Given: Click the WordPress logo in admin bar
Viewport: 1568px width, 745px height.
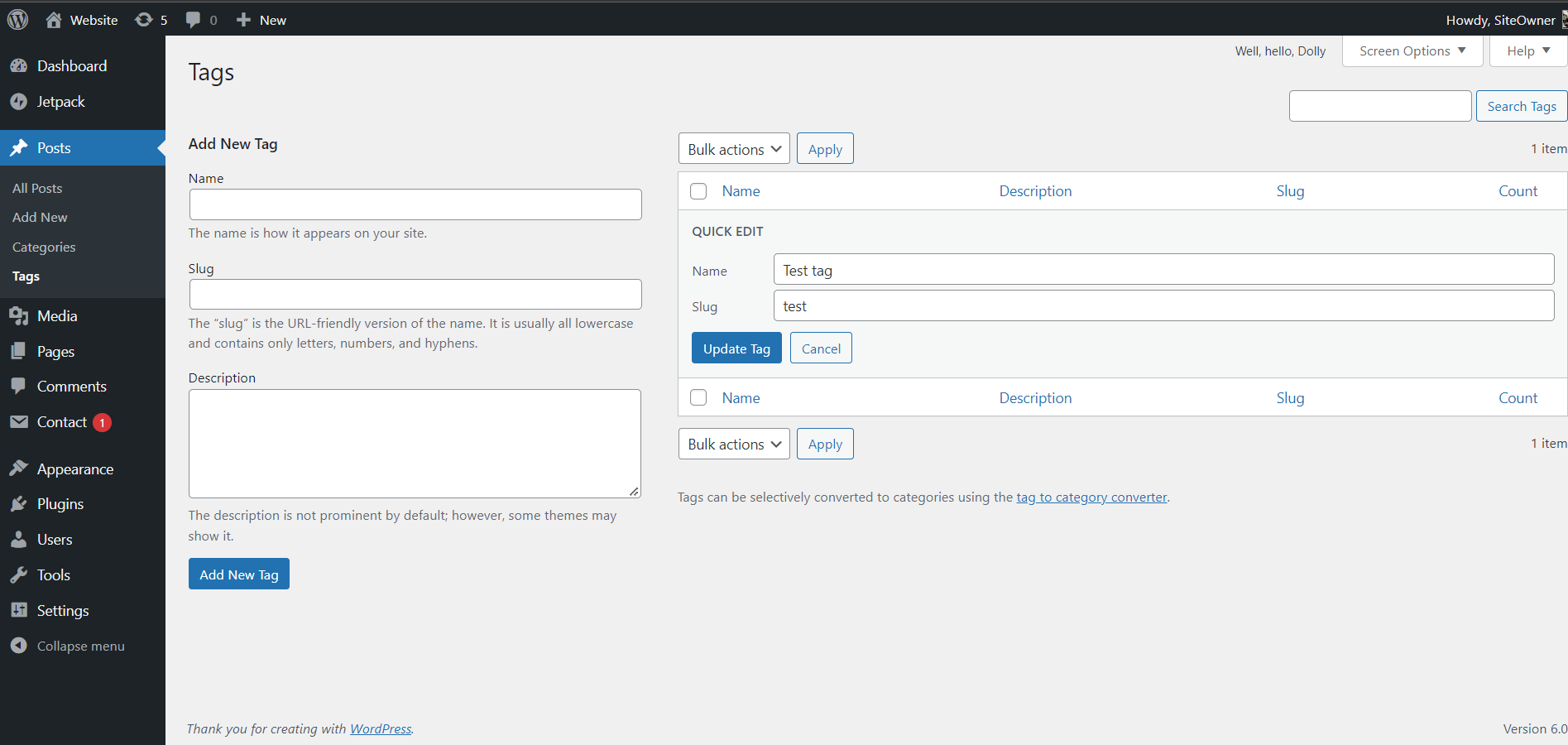Looking at the screenshot, I should 17,19.
